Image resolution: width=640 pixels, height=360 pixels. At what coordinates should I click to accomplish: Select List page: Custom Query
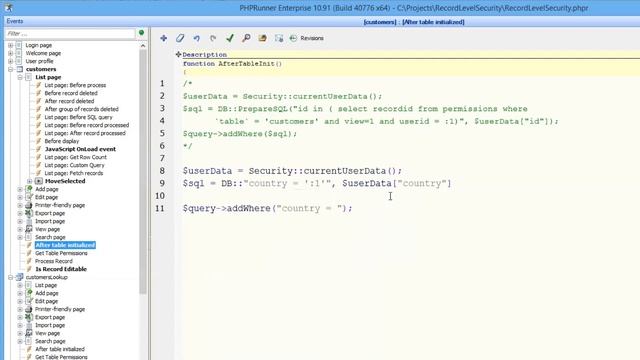tap(74, 165)
